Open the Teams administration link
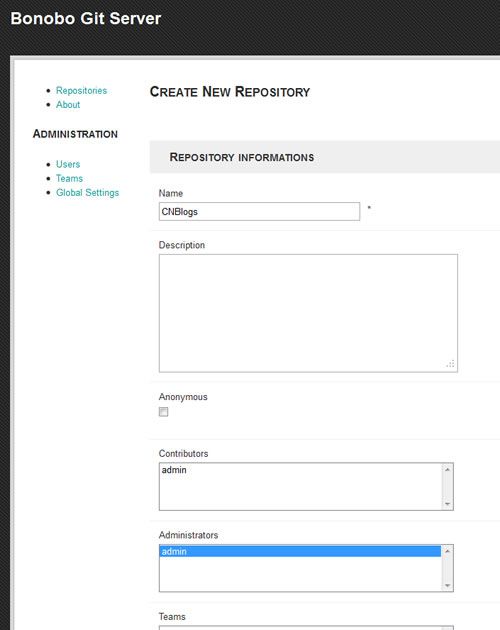This screenshot has height=630, width=500. tap(69, 178)
